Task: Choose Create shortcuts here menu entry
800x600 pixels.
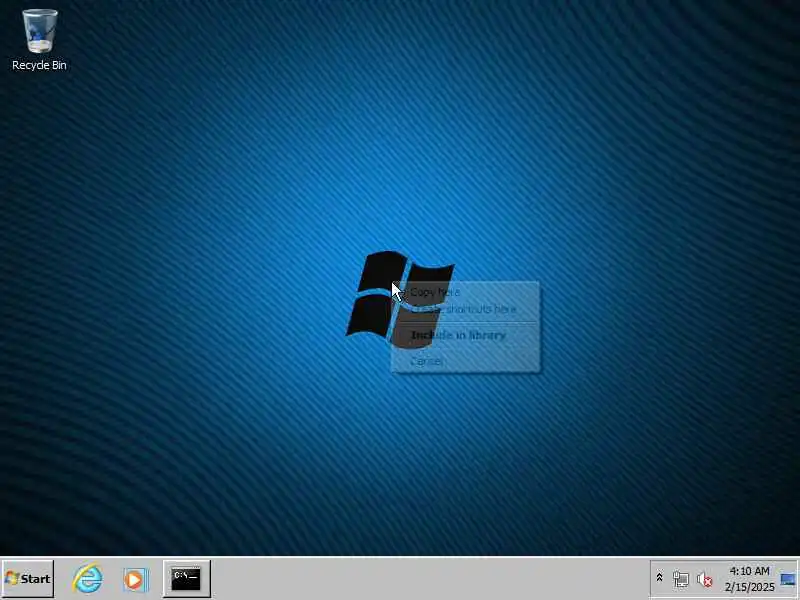Action: point(465,309)
